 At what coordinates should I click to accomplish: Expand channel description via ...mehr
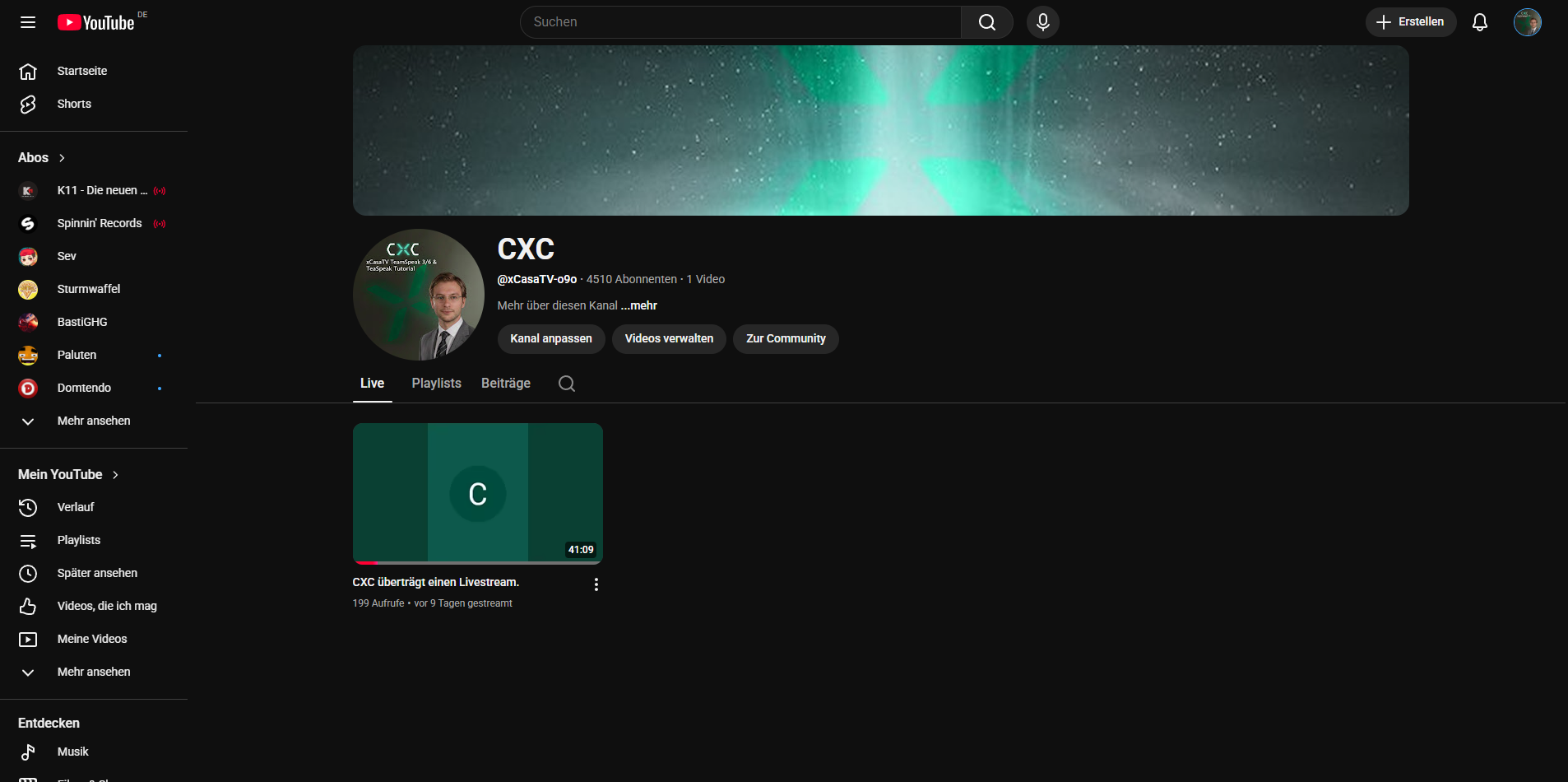[639, 305]
